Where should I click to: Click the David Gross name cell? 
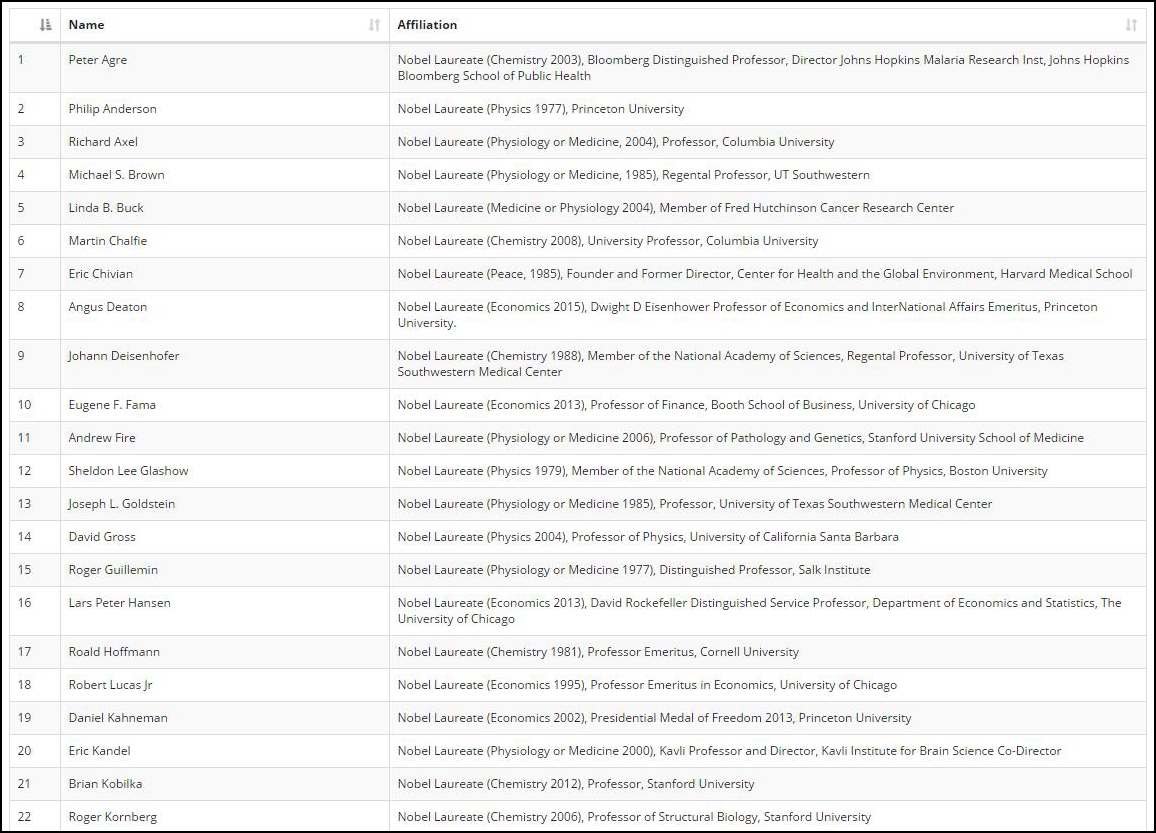102,537
